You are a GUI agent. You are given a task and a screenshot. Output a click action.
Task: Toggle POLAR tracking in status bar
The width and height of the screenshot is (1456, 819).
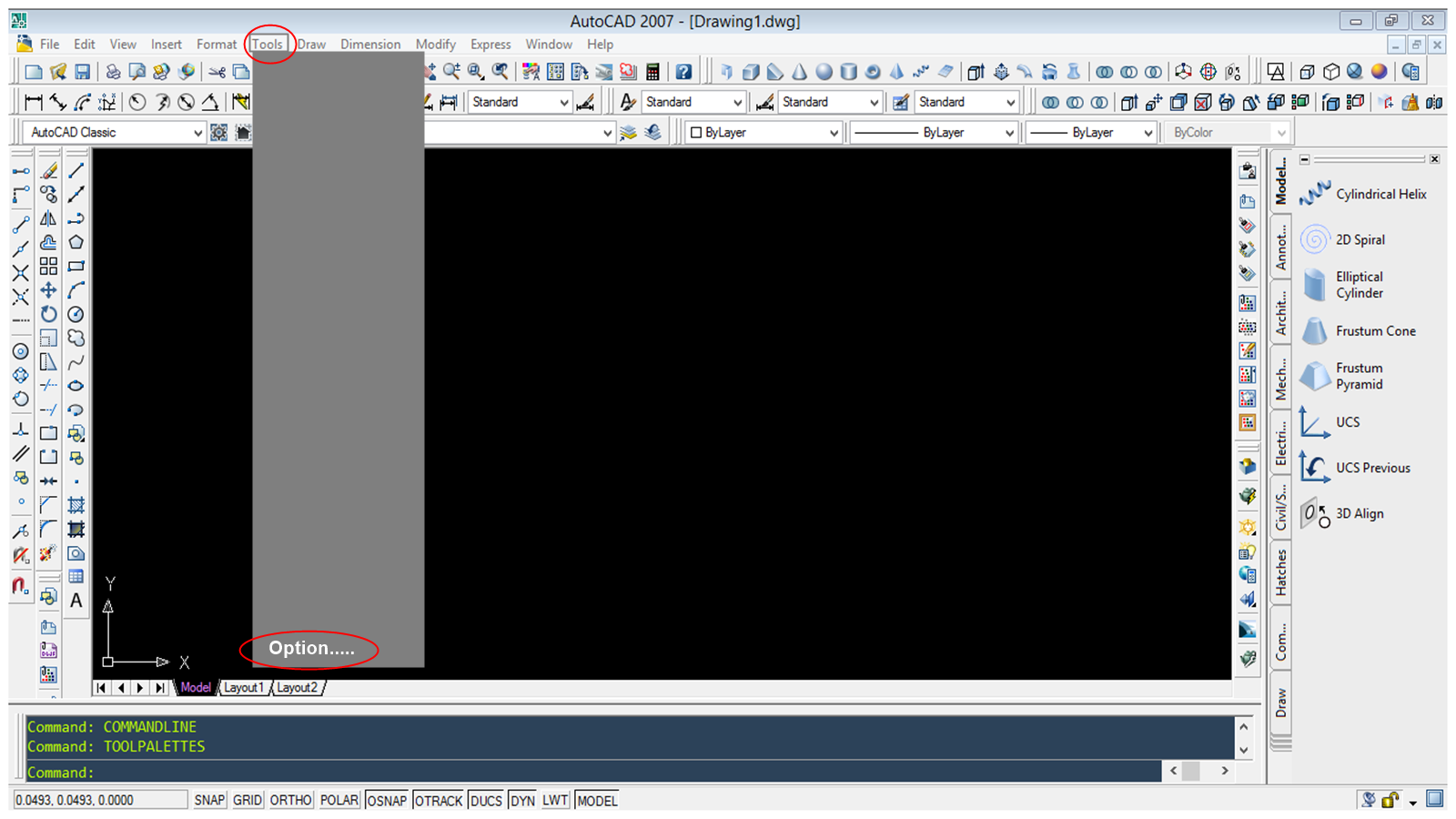click(x=339, y=800)
